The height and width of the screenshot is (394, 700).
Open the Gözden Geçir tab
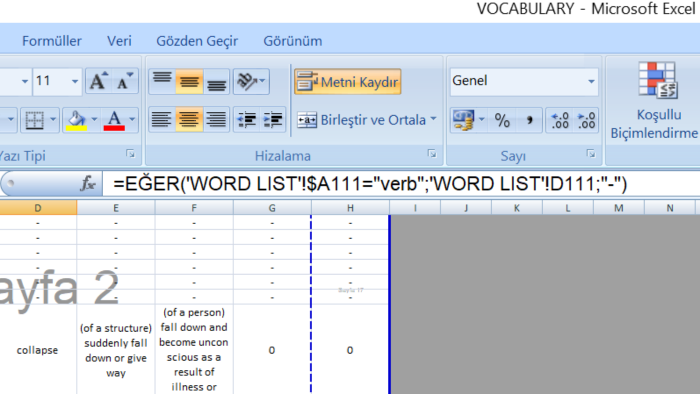pyautogui.click(x=197, y=41)
